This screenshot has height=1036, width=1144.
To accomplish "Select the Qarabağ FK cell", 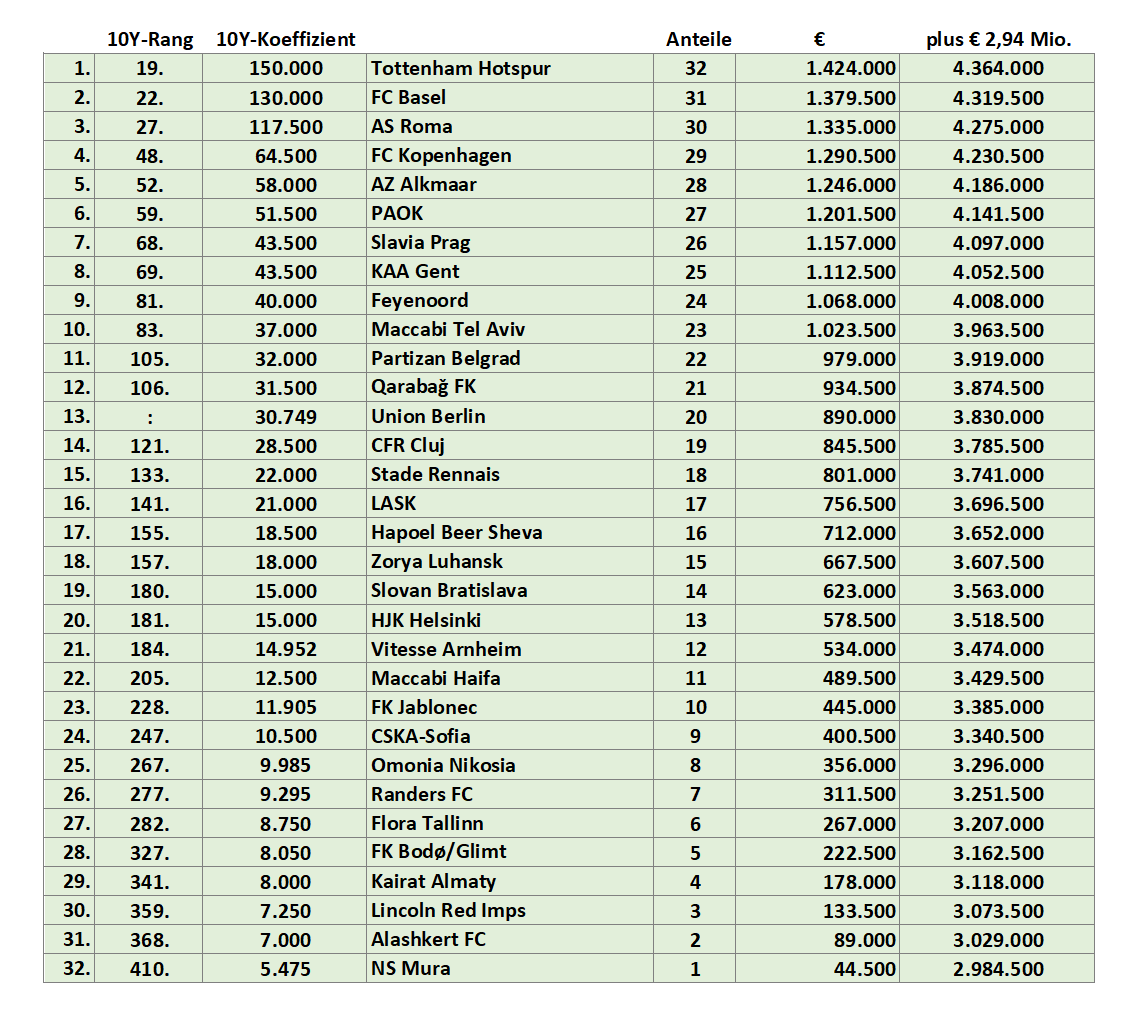I will tap(509, 387).
